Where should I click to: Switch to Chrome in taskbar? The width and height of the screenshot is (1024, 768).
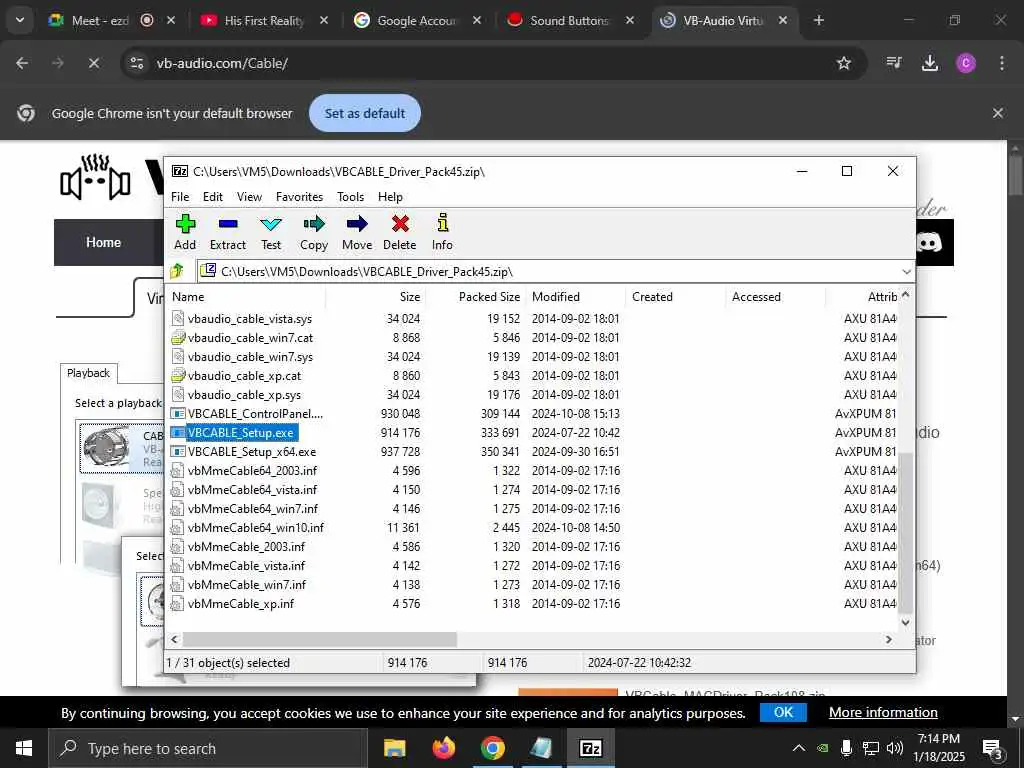point(492,748)
